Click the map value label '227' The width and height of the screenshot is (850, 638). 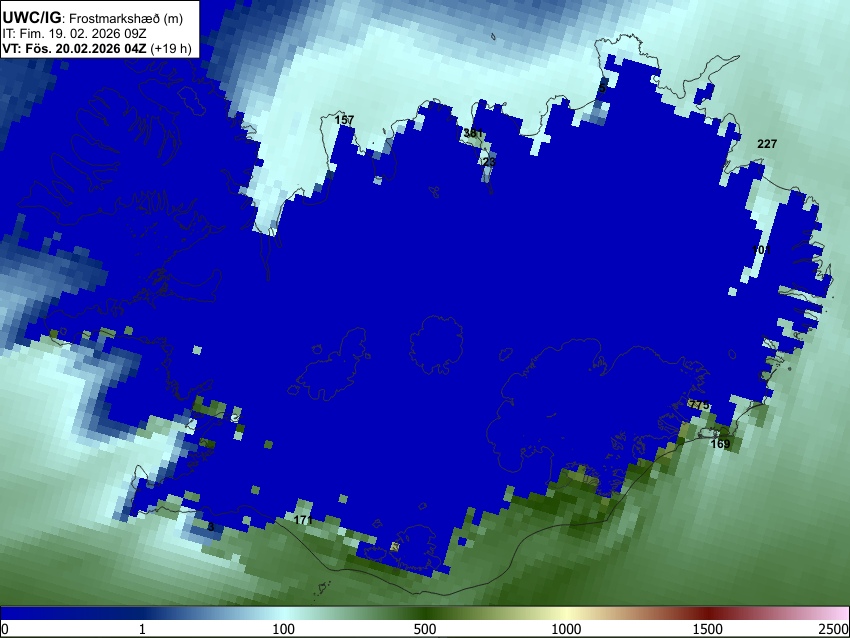point(767,144)
